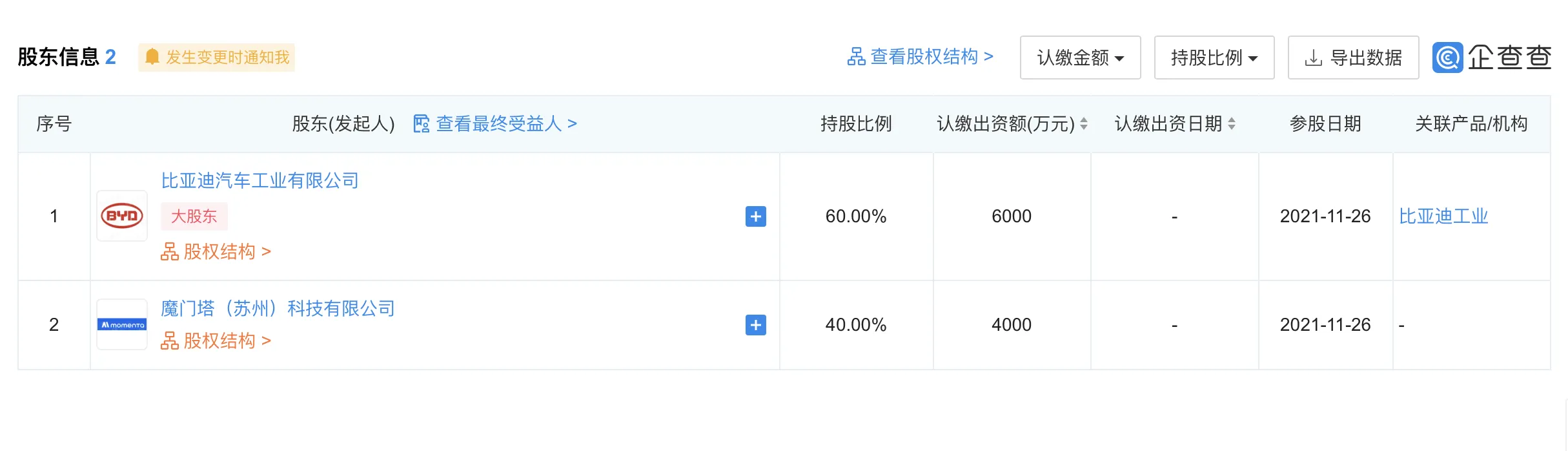Click the 股东(发起人) column header
This screenshot has height=451, width=1568.
(x=343, y=123)
